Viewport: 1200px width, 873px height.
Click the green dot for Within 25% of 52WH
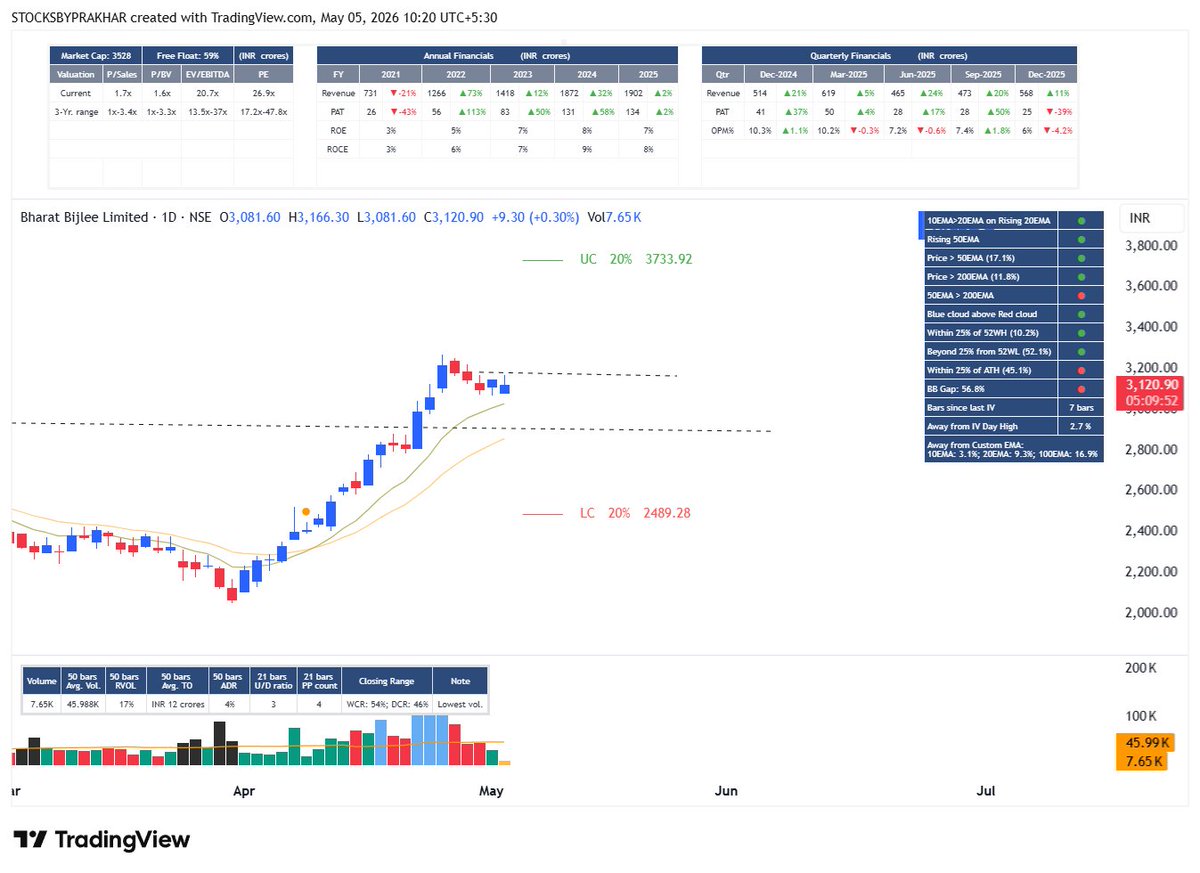pyautogui.click(x=1080, y=332)
